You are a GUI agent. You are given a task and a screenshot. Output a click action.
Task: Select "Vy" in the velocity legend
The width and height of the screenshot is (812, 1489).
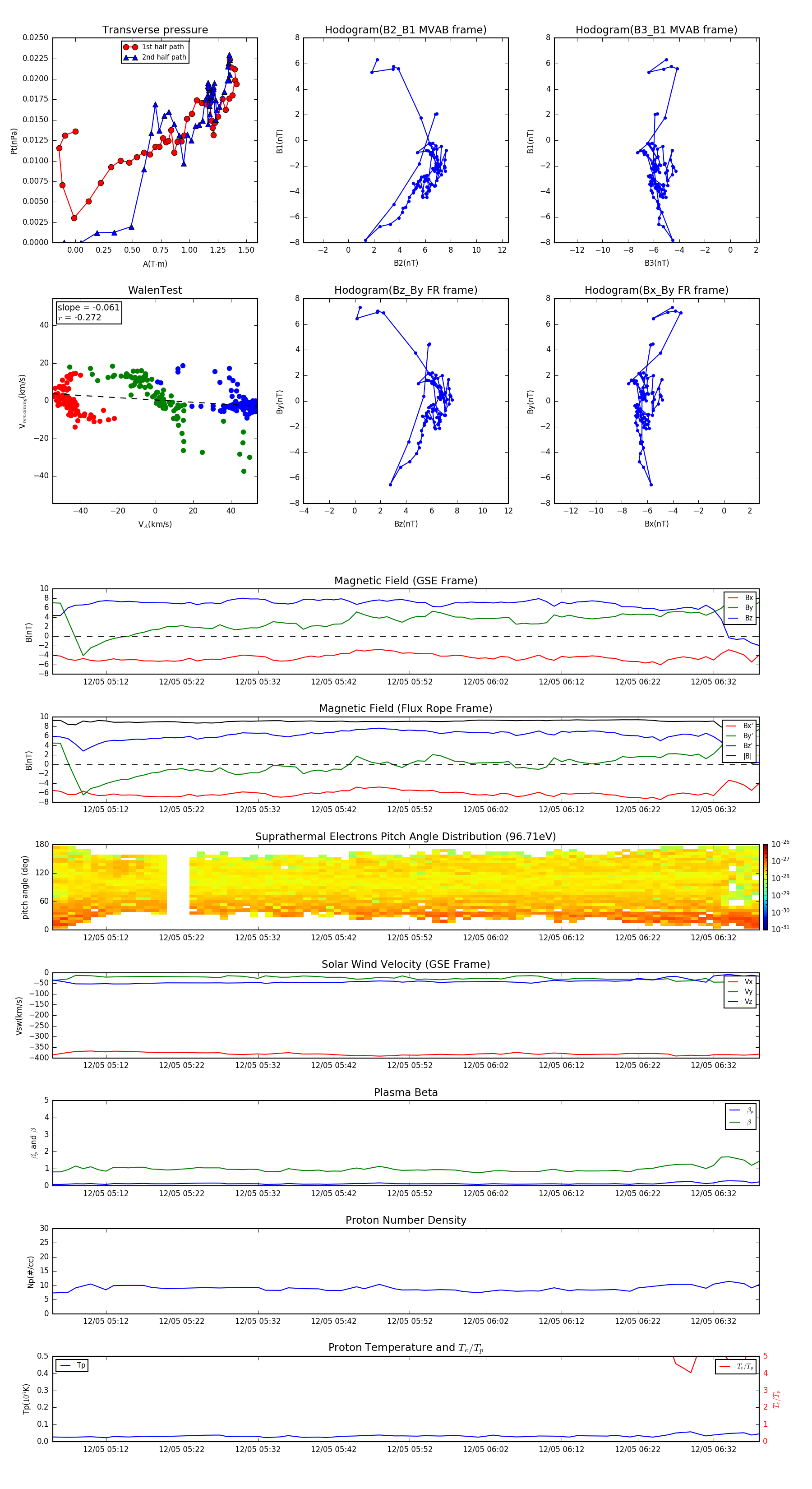tap(741, 991)
